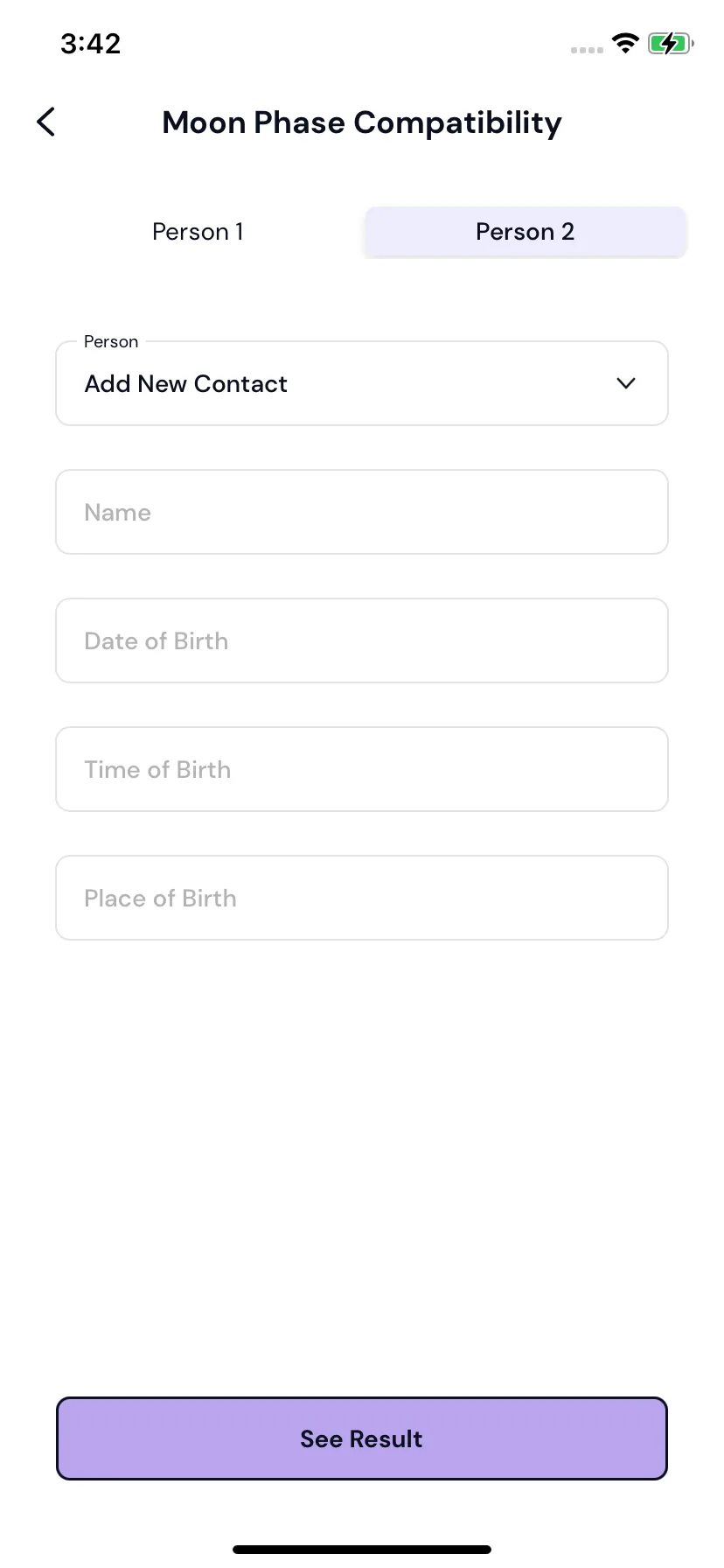This screenshot has width=724, height=1568.
Task: Focus the Place of Birth field
Action: click(x=362, y=898)
